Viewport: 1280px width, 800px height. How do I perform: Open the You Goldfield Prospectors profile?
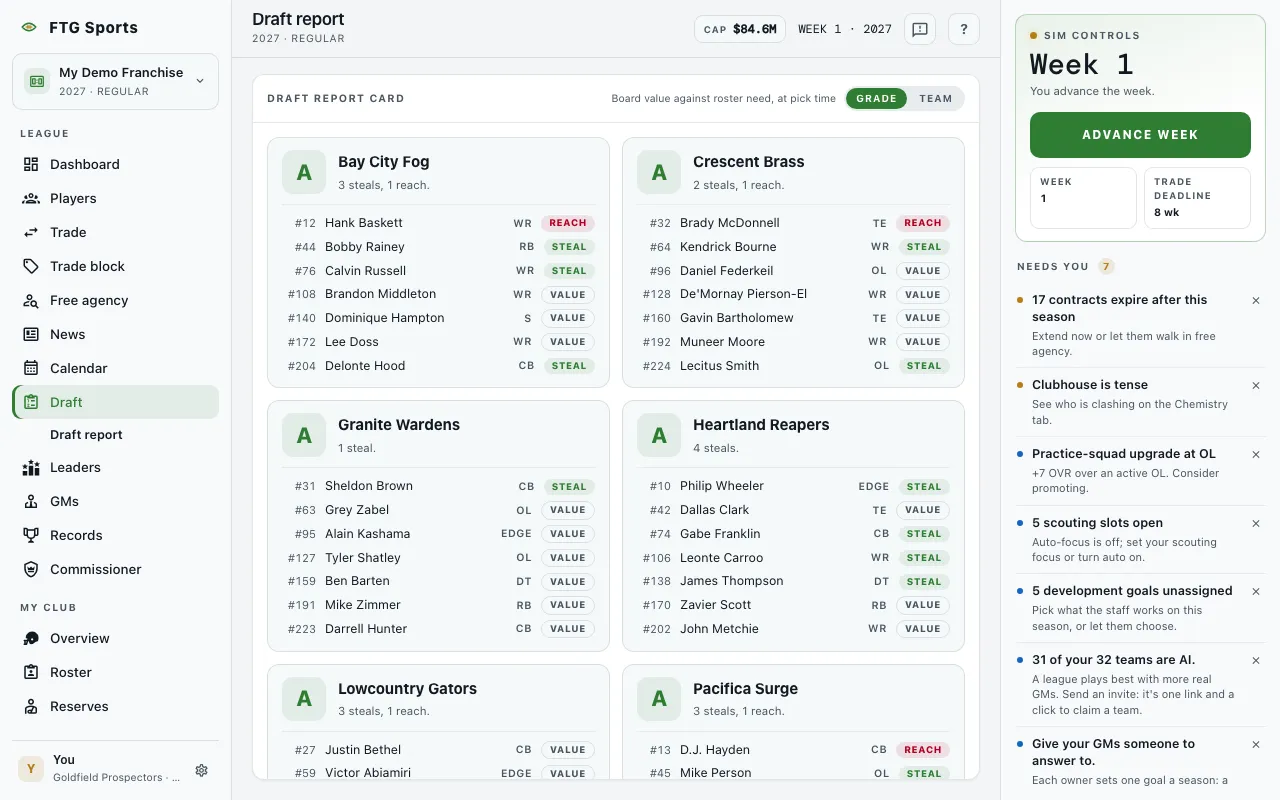100,768
